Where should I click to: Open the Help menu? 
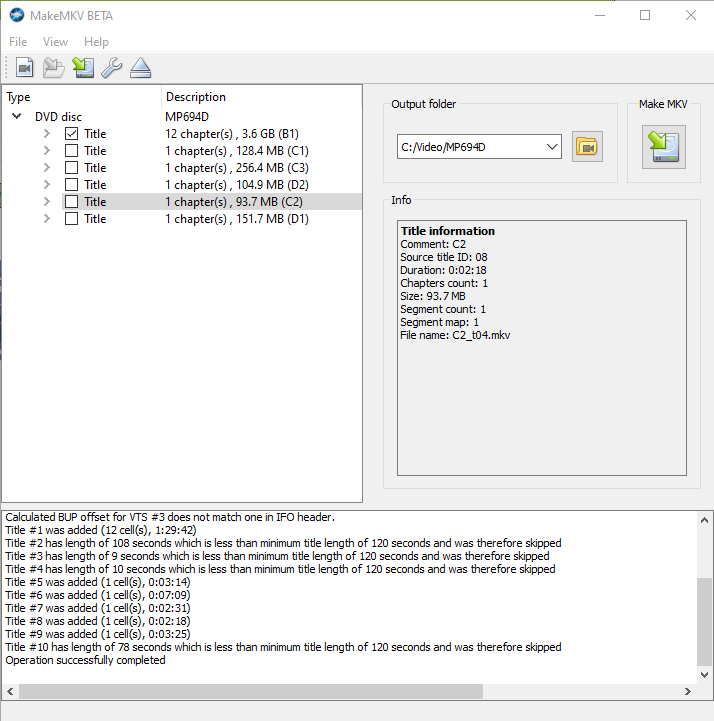(96, 42)
